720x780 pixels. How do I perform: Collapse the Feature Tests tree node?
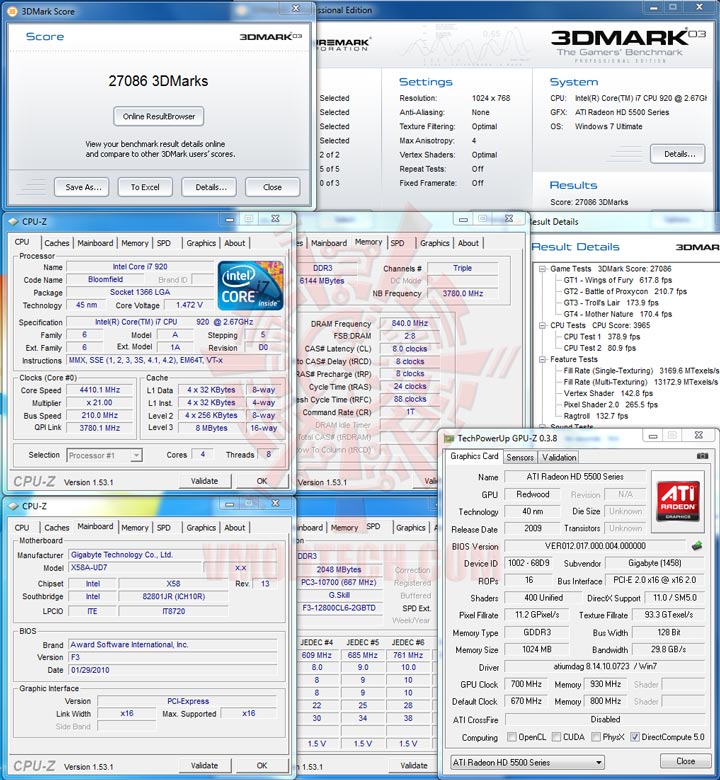tap(542, 359)
